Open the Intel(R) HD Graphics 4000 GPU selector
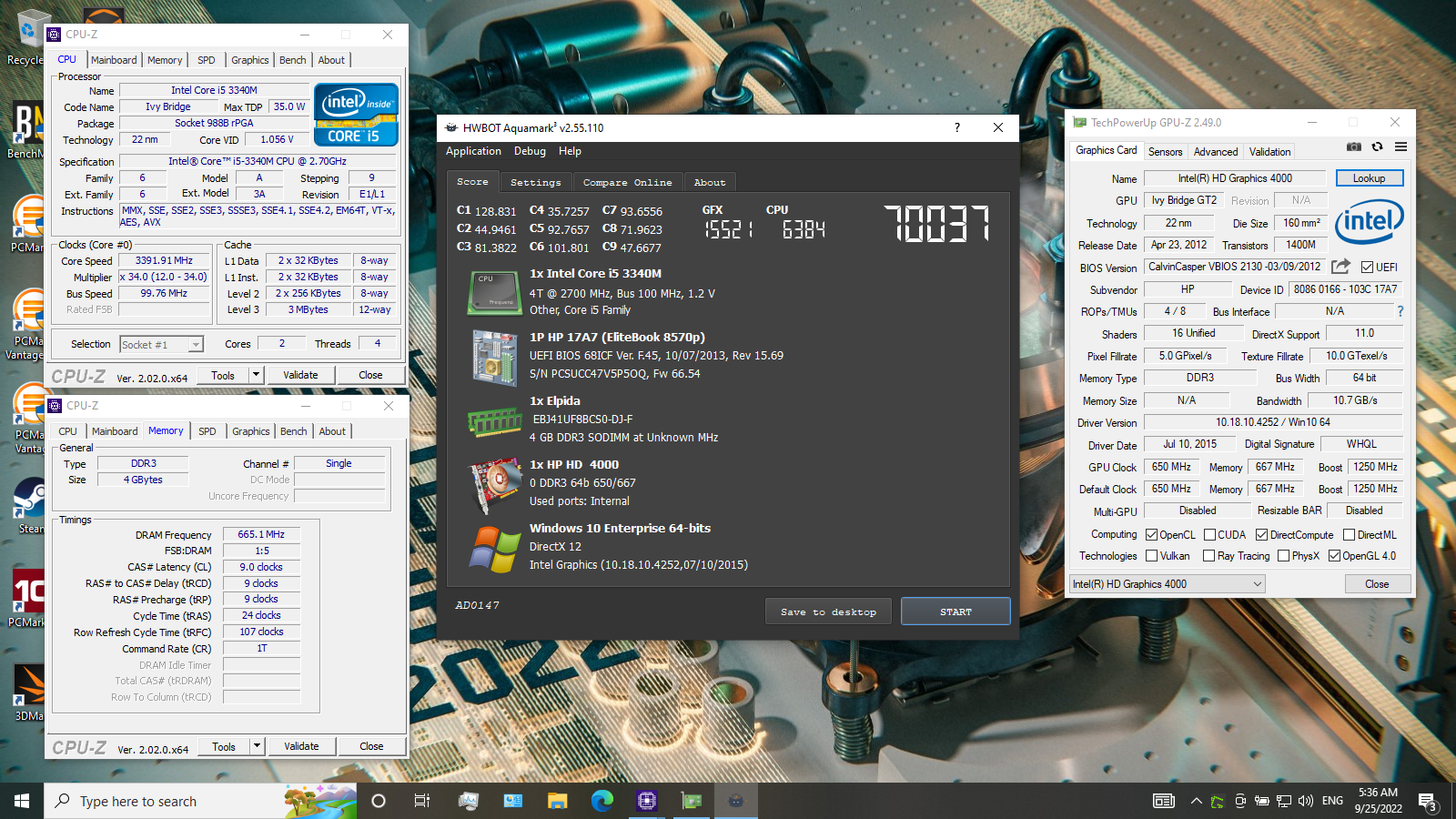This screenshot has height=819, width=1456. tap(1168, 584)
